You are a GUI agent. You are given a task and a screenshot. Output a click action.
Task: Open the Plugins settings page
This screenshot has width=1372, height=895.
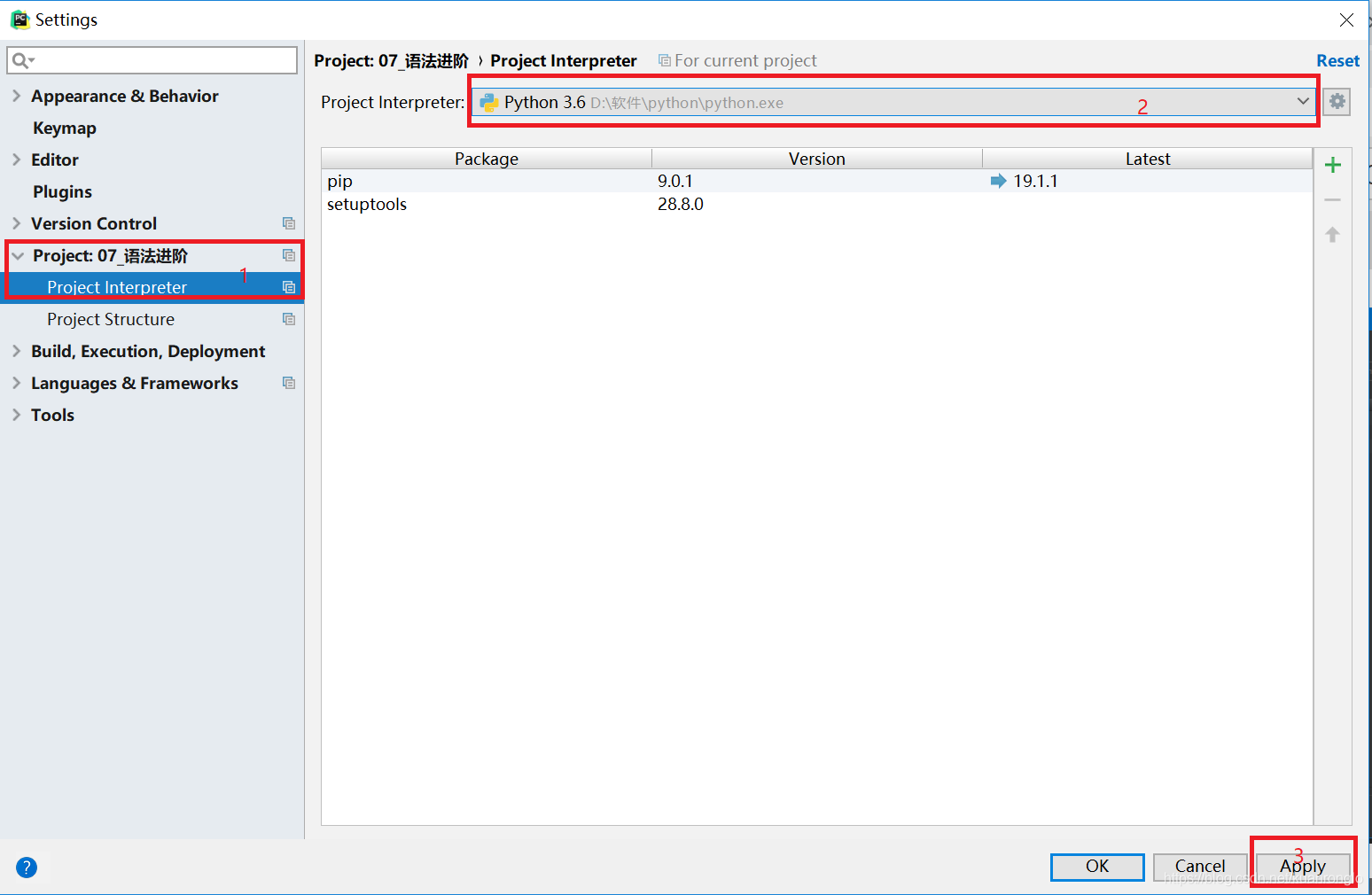(x=62, y=191)
